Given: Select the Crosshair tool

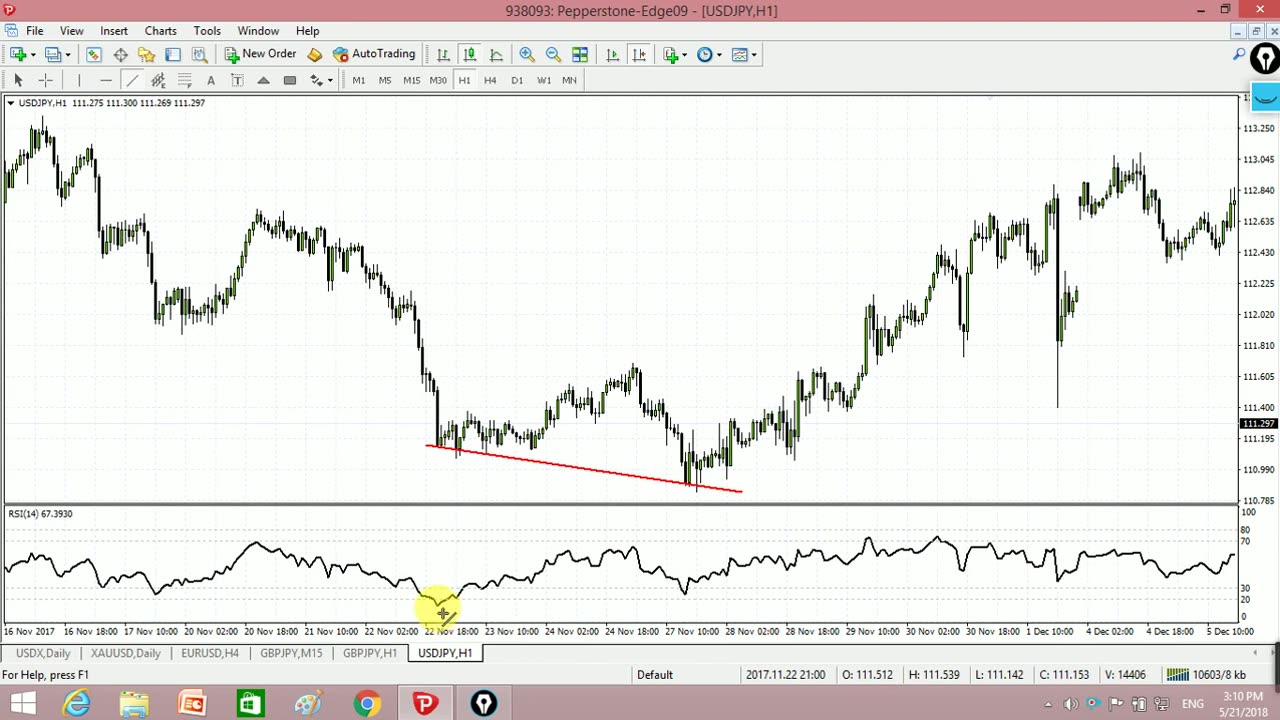Looking at the screenshot, I should [x=45, y=80].
